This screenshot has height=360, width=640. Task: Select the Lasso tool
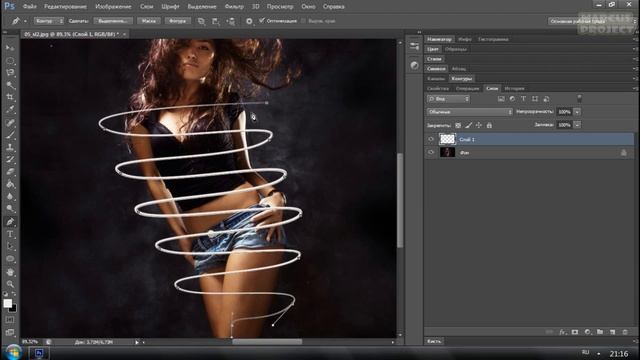[x=10, y=73]
